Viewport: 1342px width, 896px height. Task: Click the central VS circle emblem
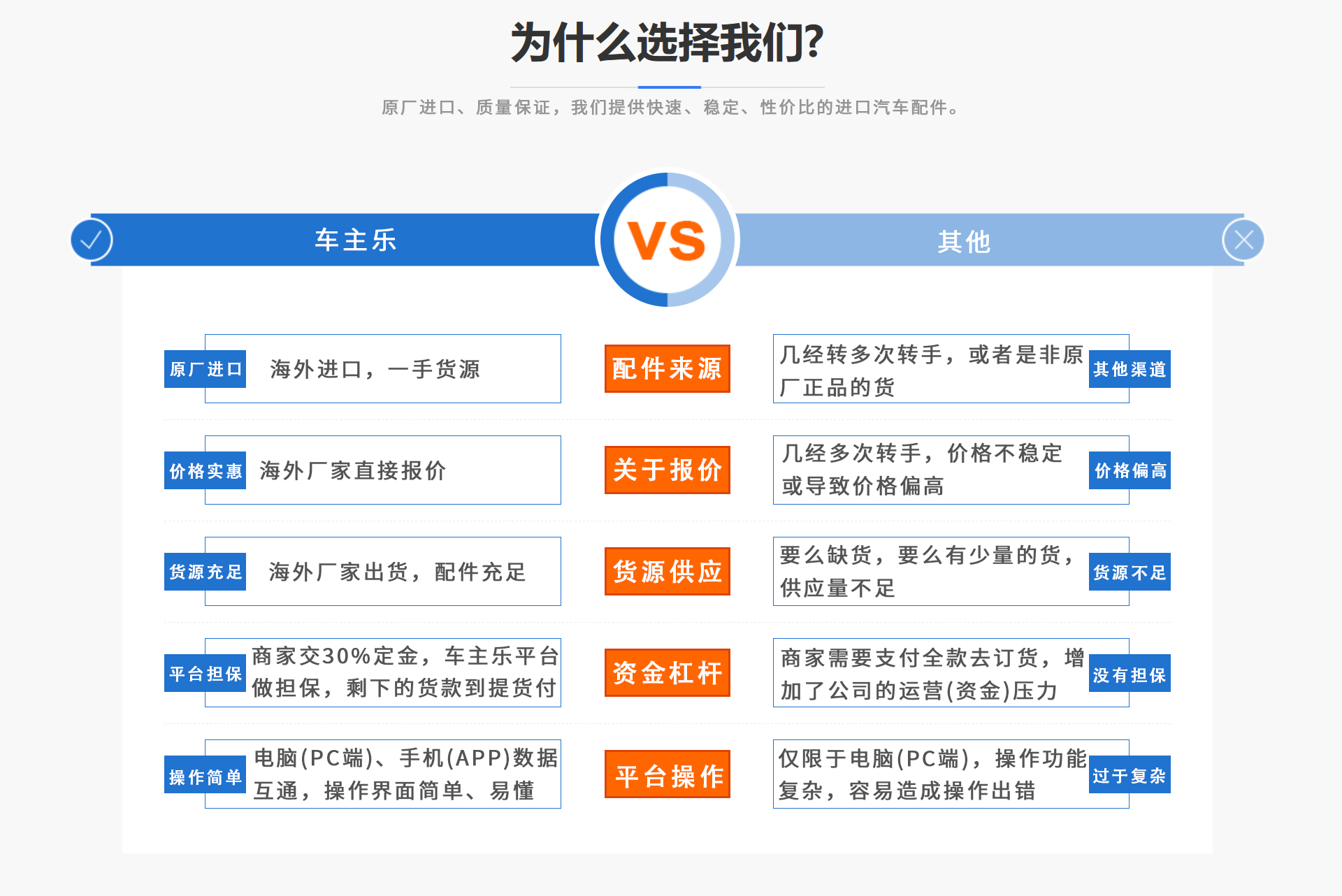click(668, 240)
